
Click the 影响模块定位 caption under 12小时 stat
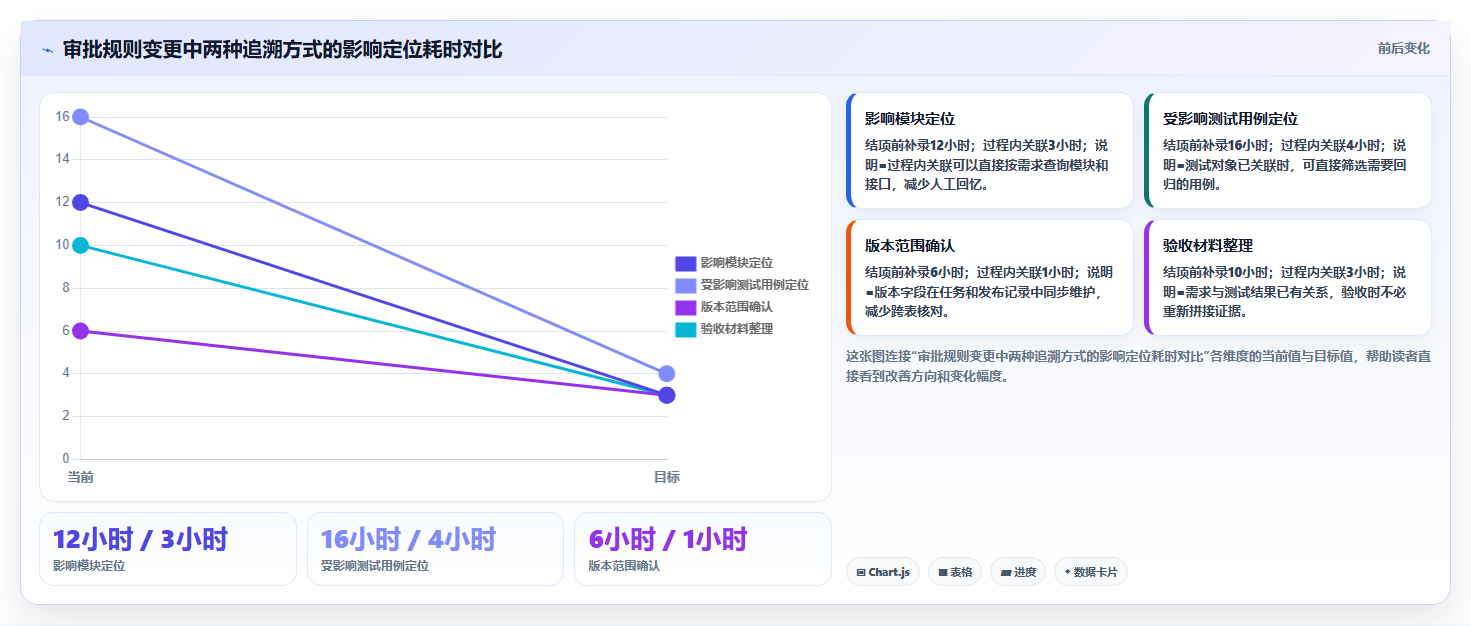click(x=89, y=566)
